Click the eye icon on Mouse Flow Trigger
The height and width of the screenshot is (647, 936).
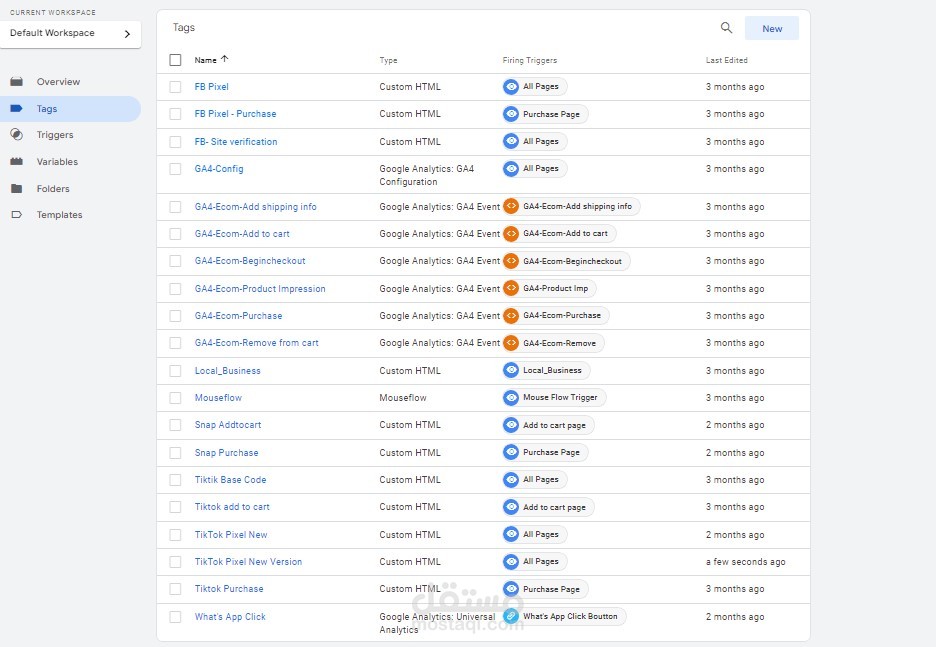(511, 398)
